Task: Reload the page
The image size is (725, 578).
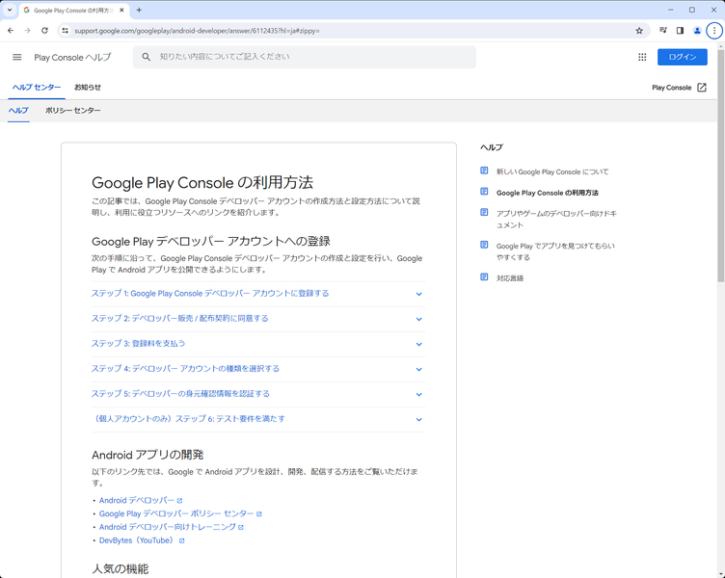Action: [44, 31]
